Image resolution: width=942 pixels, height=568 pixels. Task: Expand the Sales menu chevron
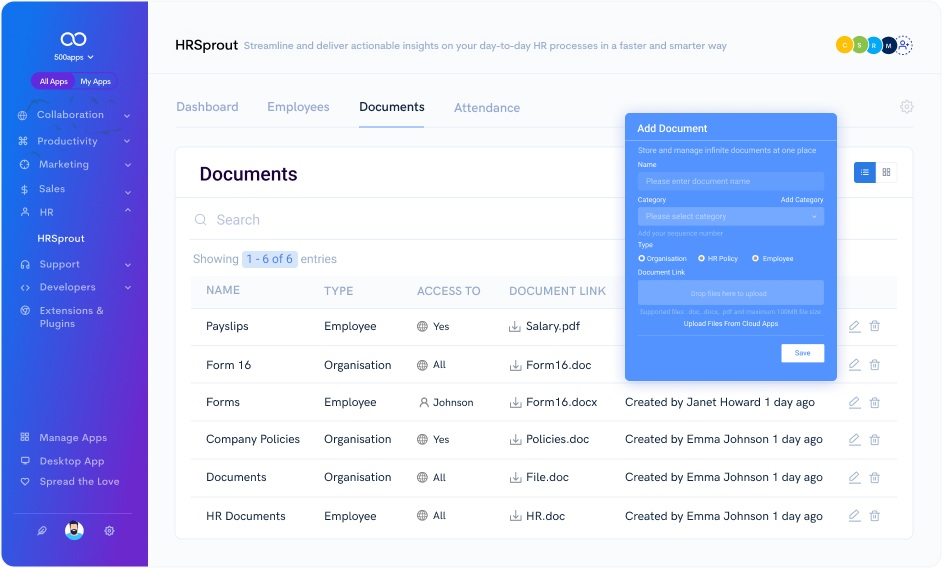pos(127,192)
